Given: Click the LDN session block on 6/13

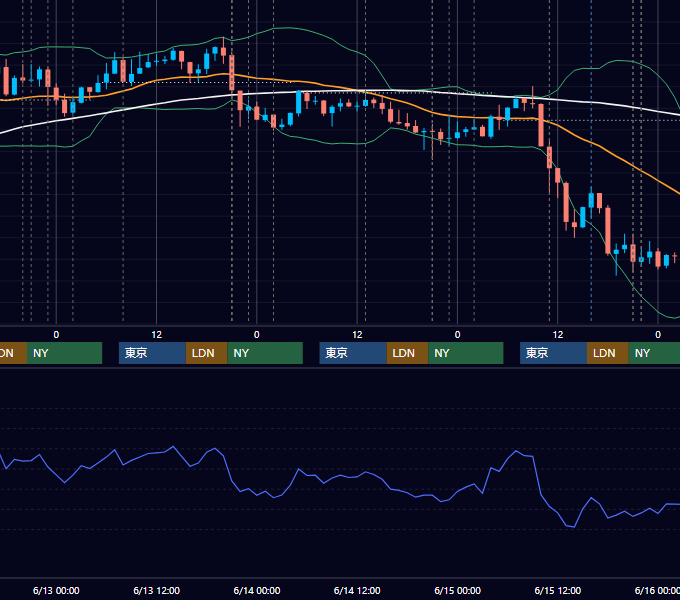Looking at the screenshot, I should (206, 353).
